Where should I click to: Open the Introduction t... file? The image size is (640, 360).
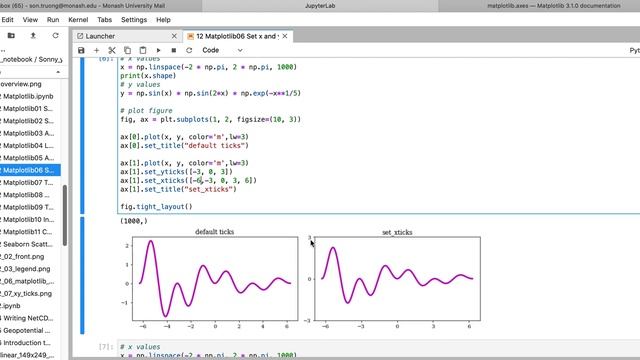(30, 342)
